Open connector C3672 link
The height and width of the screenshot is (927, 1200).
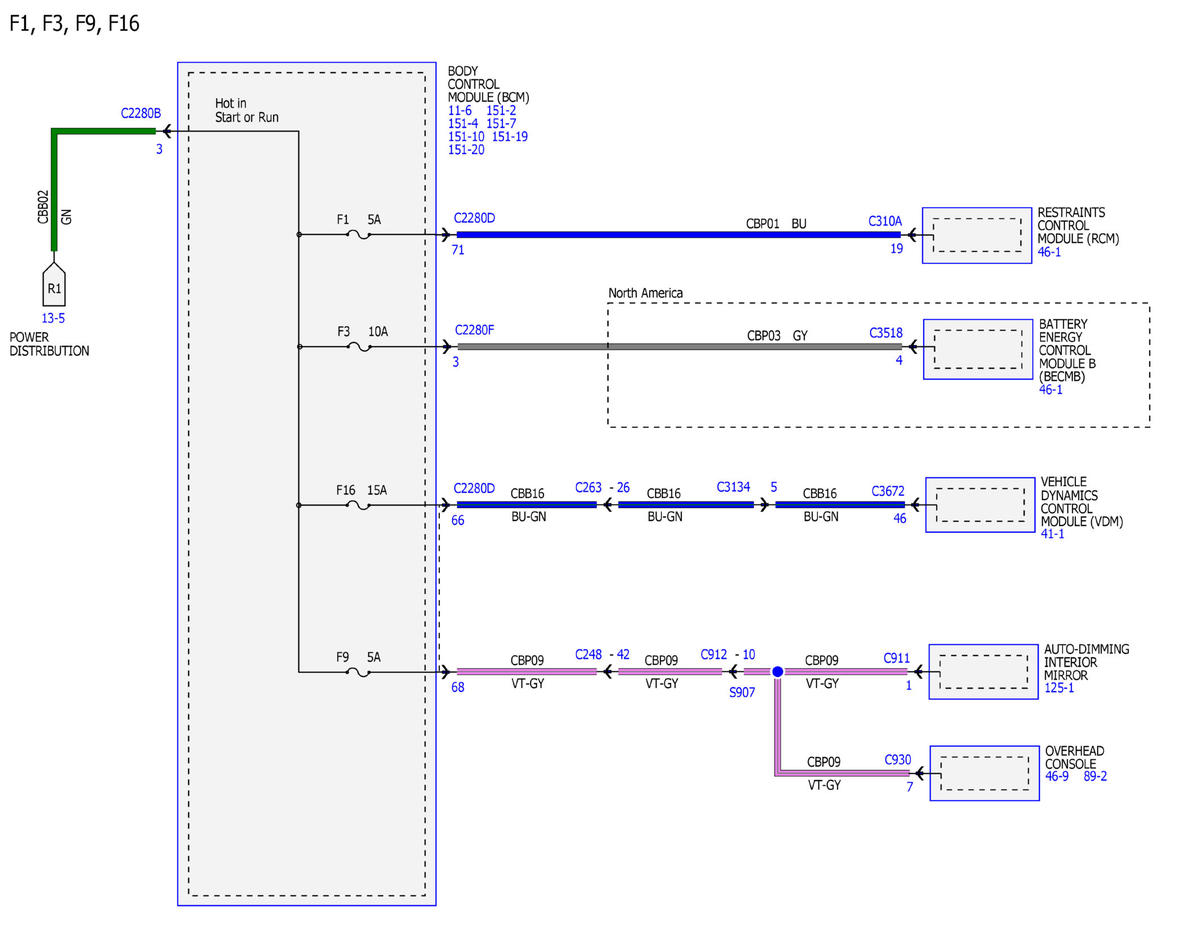[888, 491]
